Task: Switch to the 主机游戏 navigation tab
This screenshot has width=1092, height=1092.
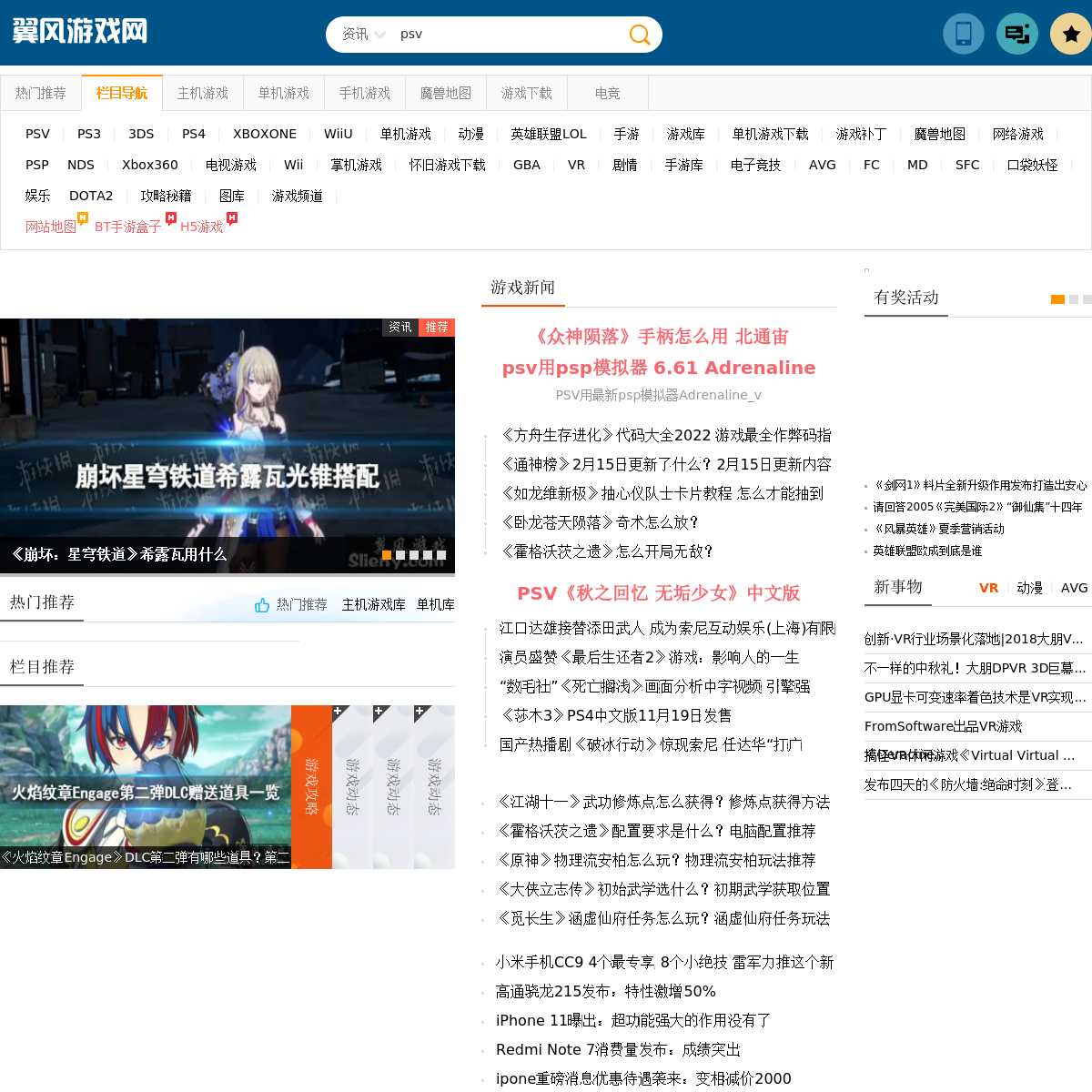Action: 202,93
